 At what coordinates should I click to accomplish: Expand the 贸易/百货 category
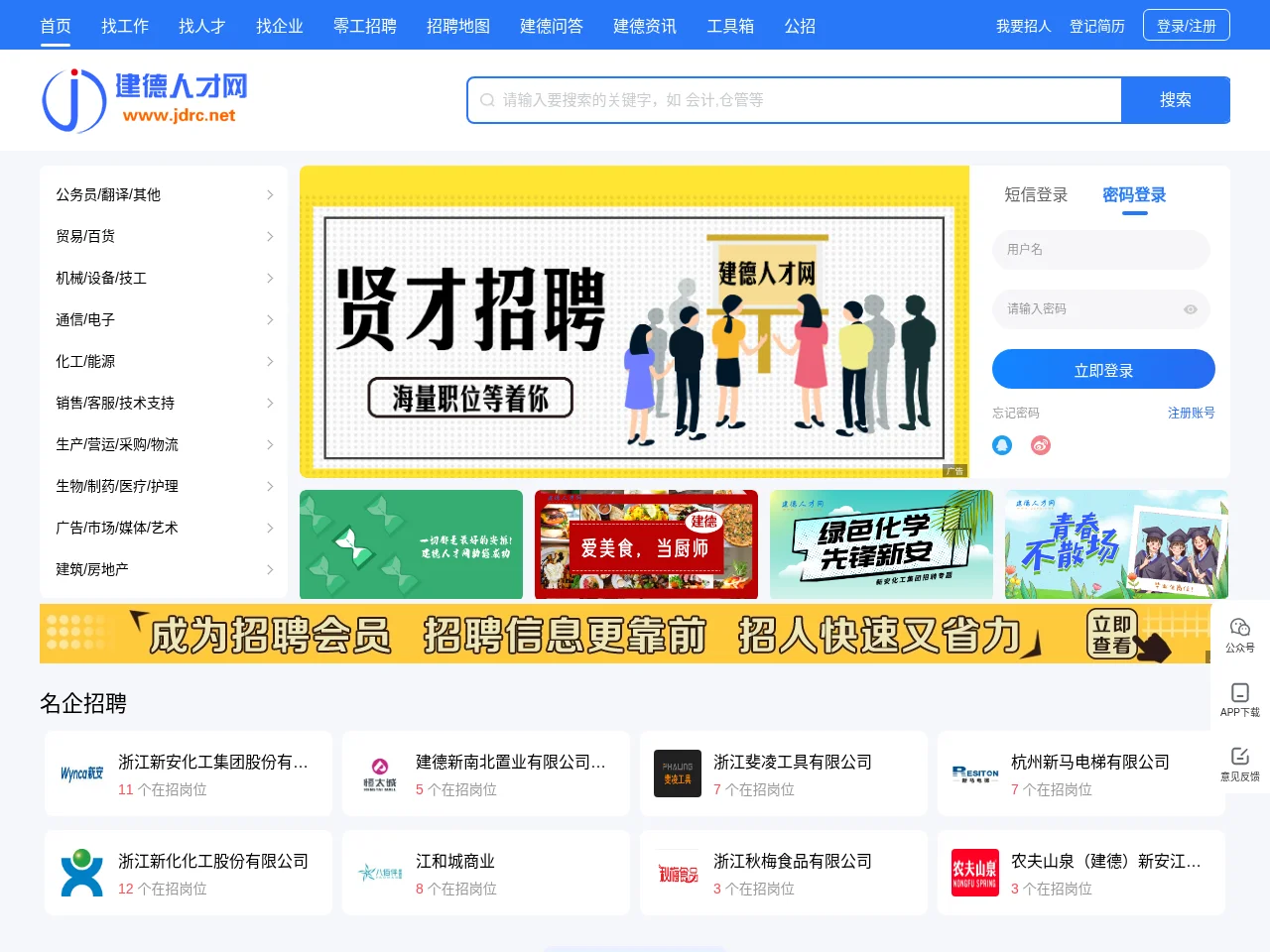click(164, 236)
